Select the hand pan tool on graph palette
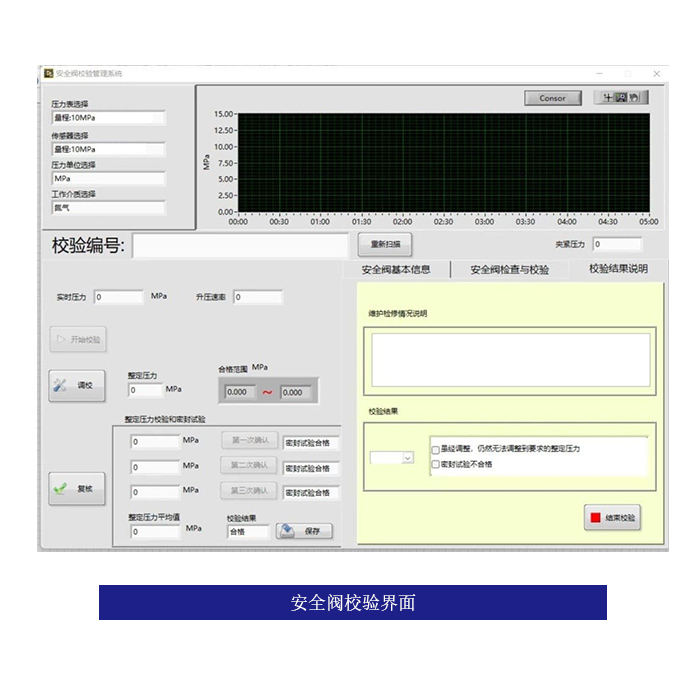 coord(634,98)
